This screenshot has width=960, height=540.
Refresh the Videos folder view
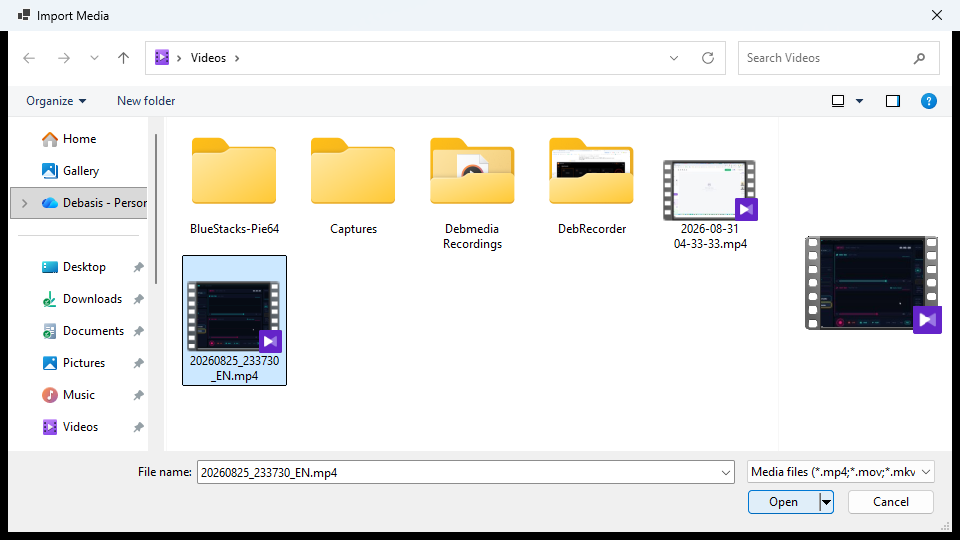(708, 58)
